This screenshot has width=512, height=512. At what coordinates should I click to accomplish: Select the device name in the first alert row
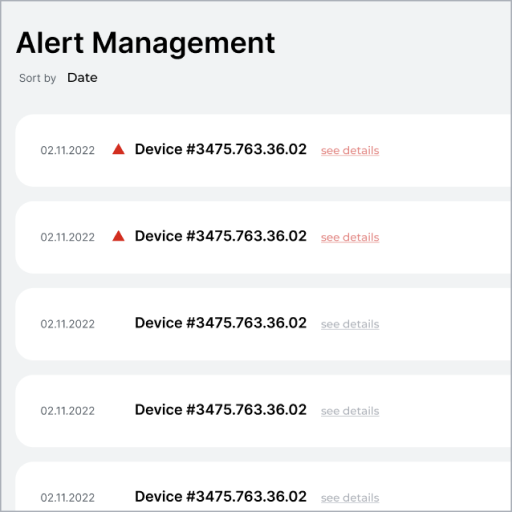(x=221, y=149)
